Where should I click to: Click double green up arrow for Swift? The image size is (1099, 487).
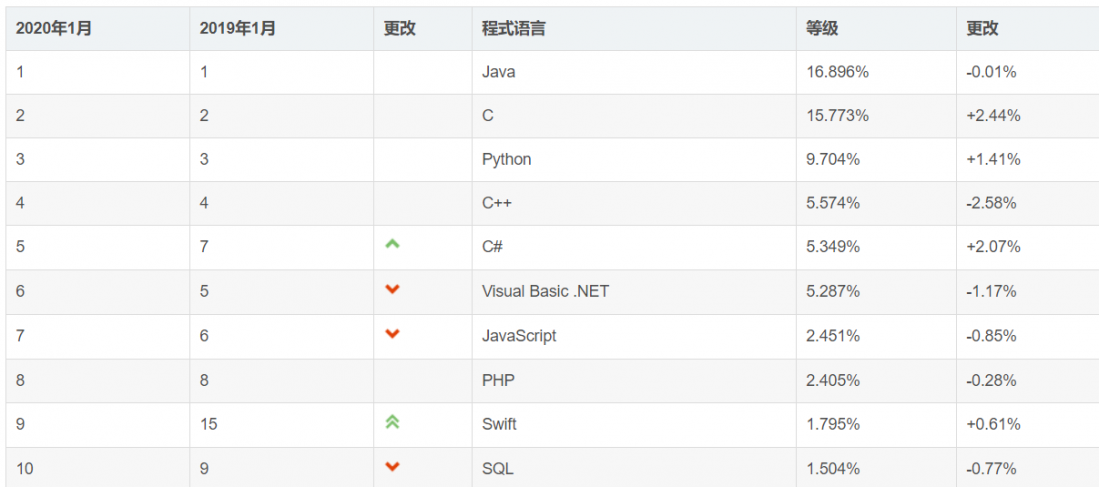(392, 422)
